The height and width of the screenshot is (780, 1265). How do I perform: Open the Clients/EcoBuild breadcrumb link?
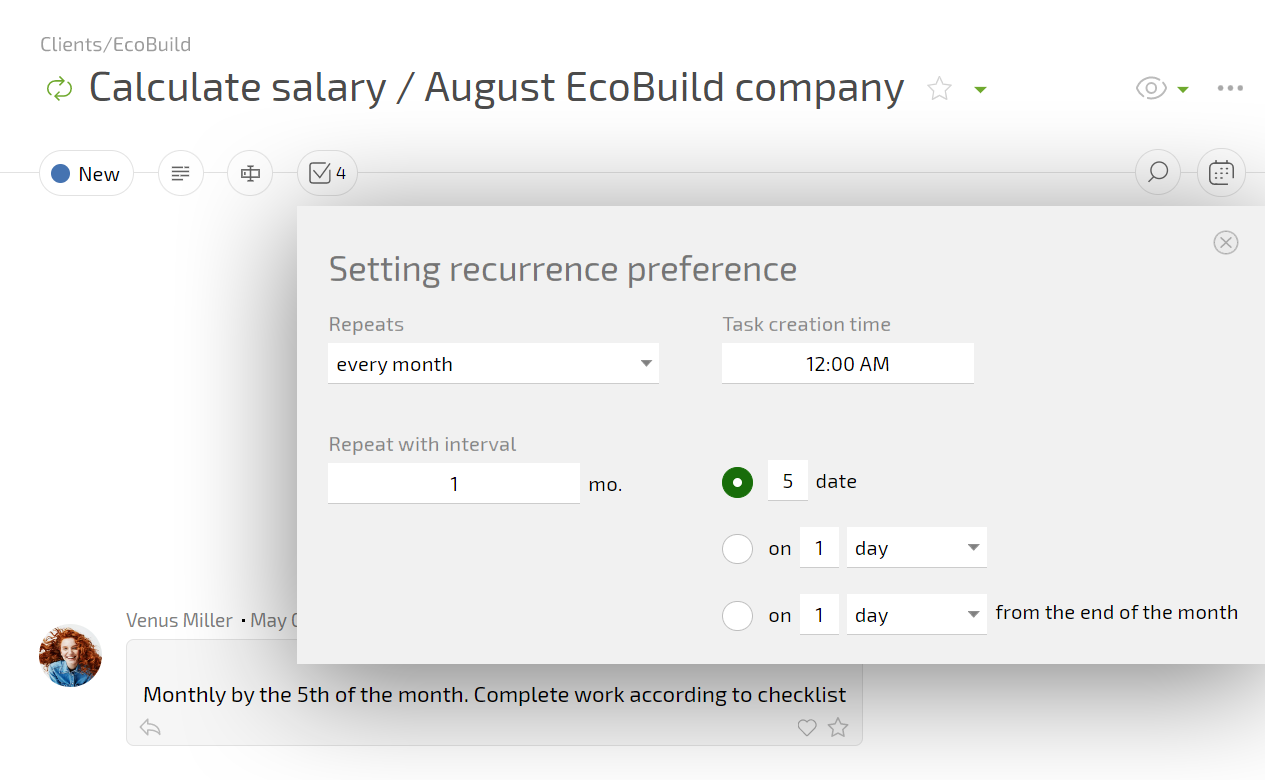[x=115, y=44]
